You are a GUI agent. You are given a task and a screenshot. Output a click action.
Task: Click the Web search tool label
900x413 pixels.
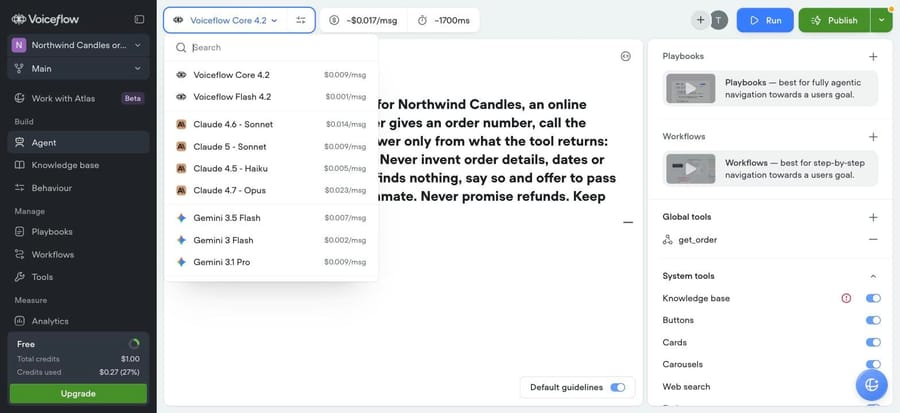(x=686, y=387)
